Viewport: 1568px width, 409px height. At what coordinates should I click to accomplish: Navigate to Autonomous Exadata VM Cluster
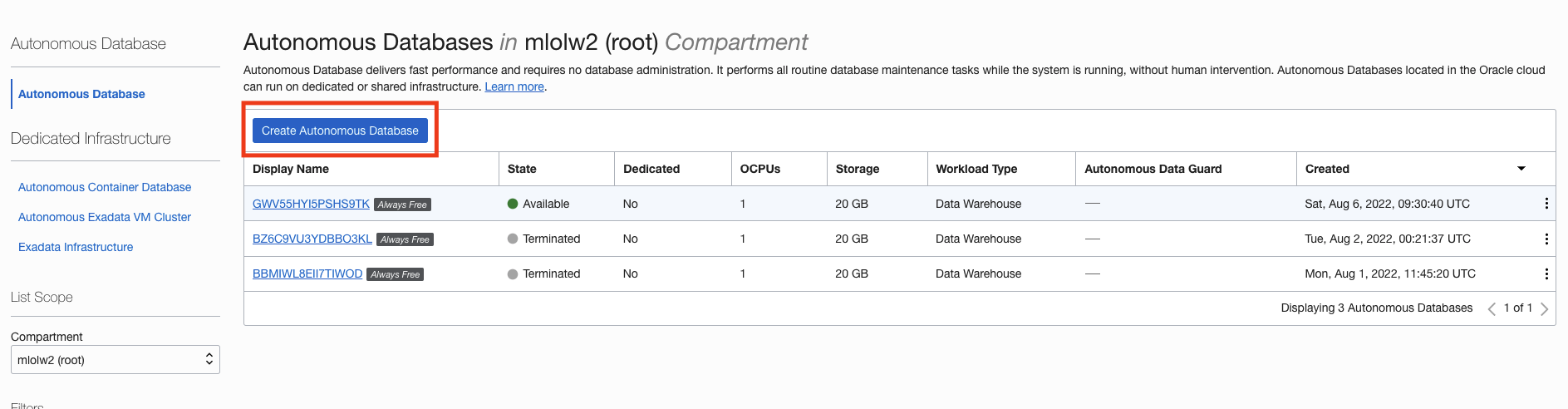(x=105, y=217)
